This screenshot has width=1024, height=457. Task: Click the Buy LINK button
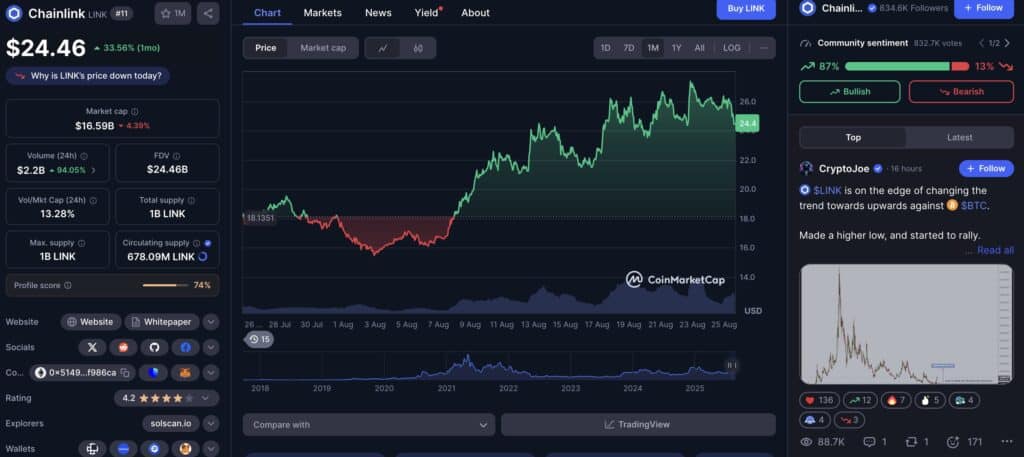click(746, 9)
